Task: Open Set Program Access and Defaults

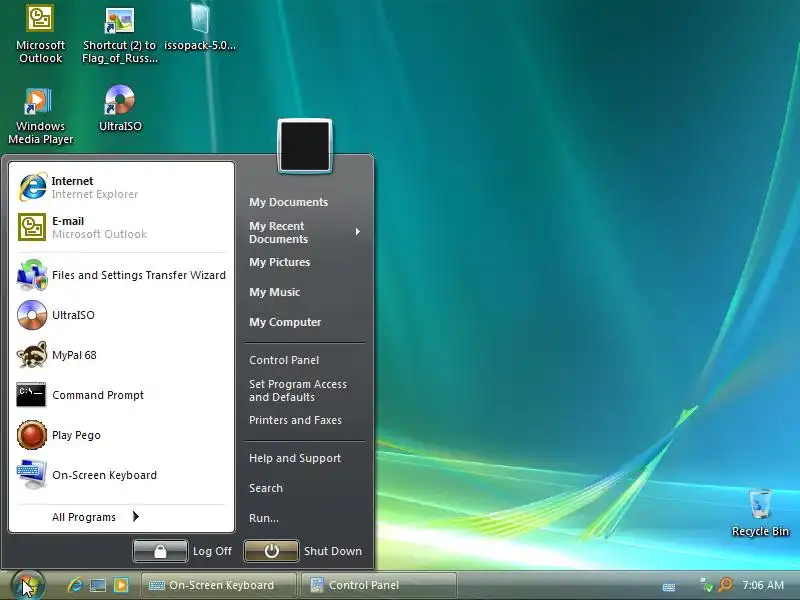Action: click(x=298, y=390)
